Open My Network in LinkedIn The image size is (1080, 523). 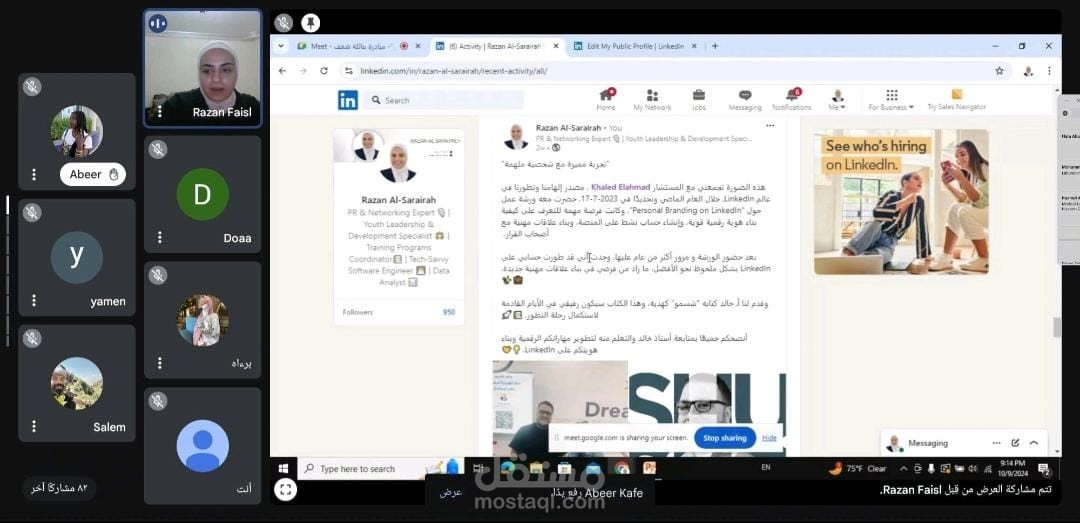[x=652, y=100]
